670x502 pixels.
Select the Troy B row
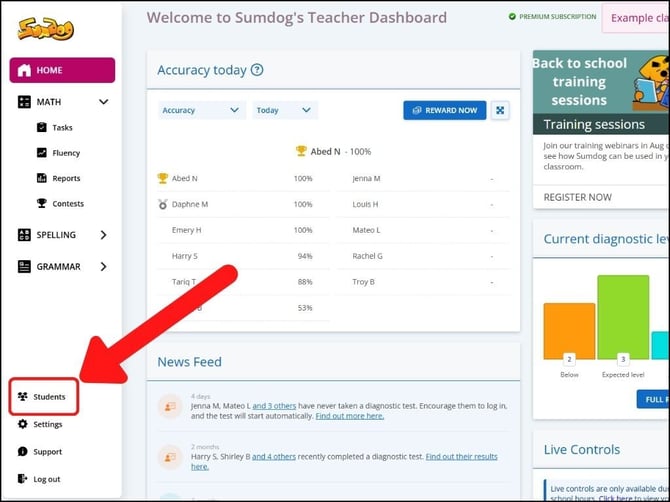coord(424,282)
